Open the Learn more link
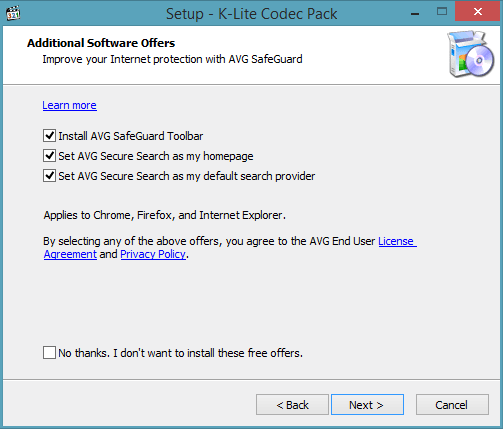 tap(69, 105)
